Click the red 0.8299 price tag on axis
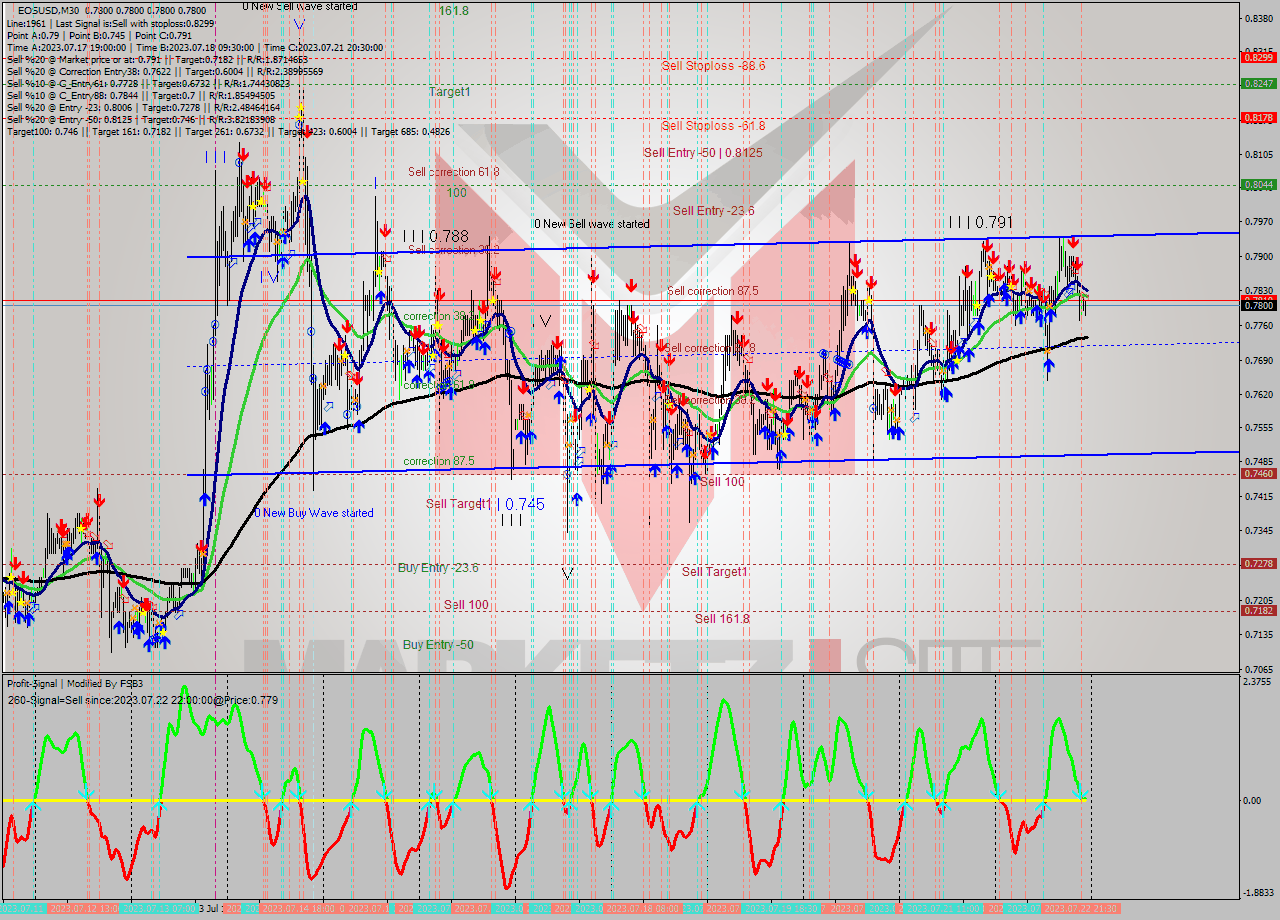The width and height of the screenshot is (1280, 920). 1257,57
